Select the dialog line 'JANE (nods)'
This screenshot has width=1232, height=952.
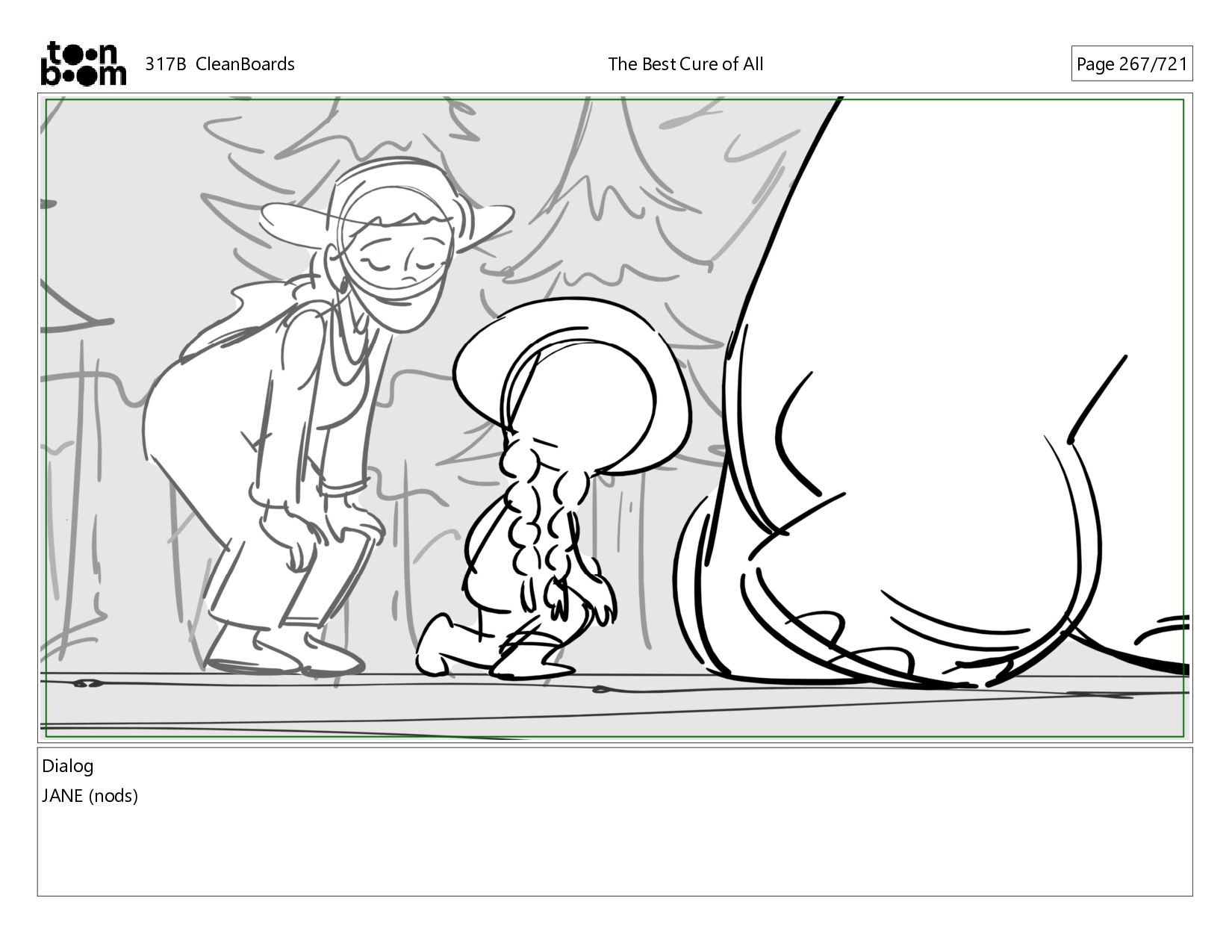[90, 796]
